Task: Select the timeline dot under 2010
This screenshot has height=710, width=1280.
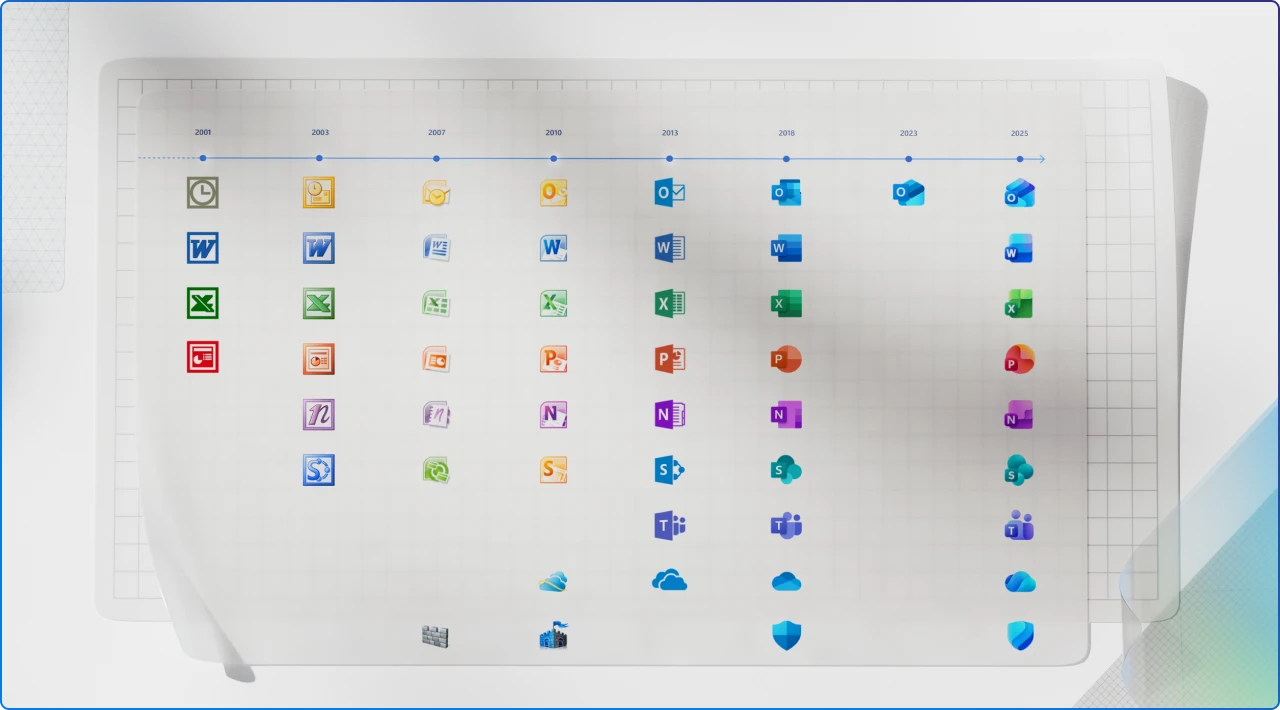Action: [553, 158]
